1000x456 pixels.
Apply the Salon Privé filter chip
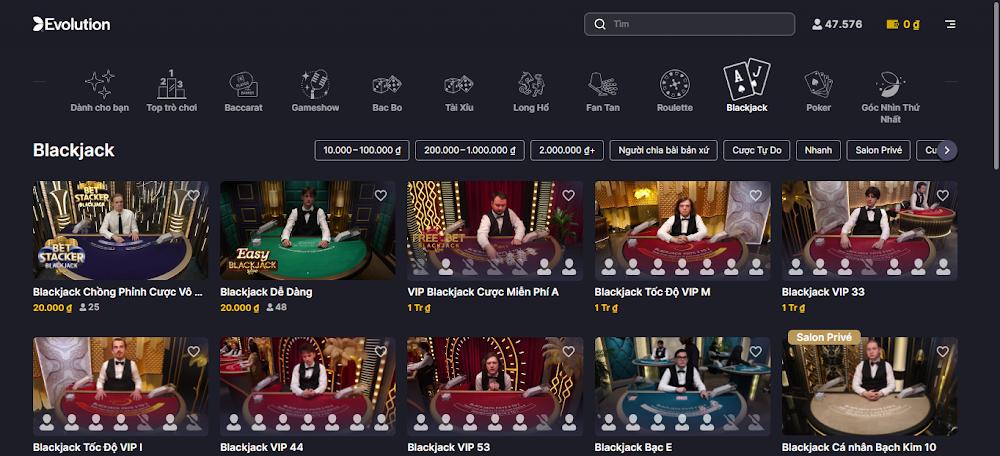878,151
